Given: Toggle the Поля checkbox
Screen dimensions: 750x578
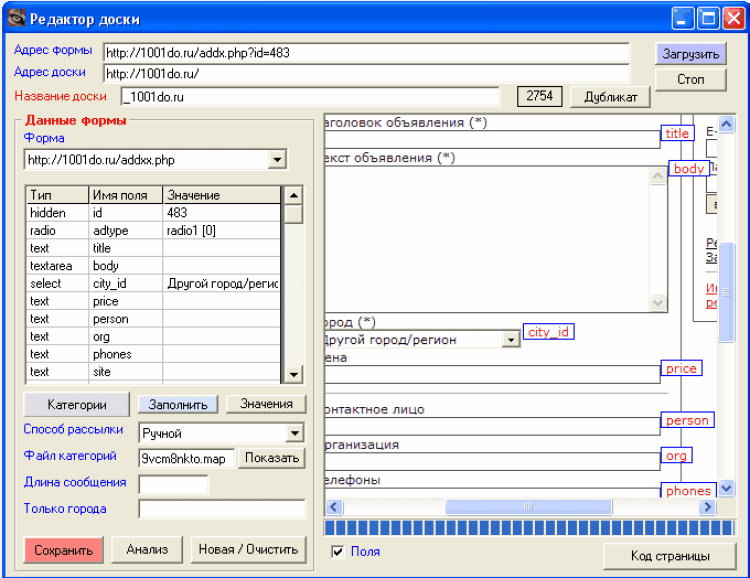Looking at the screenshot, I should pyautogui.click(x=338, y=551).
